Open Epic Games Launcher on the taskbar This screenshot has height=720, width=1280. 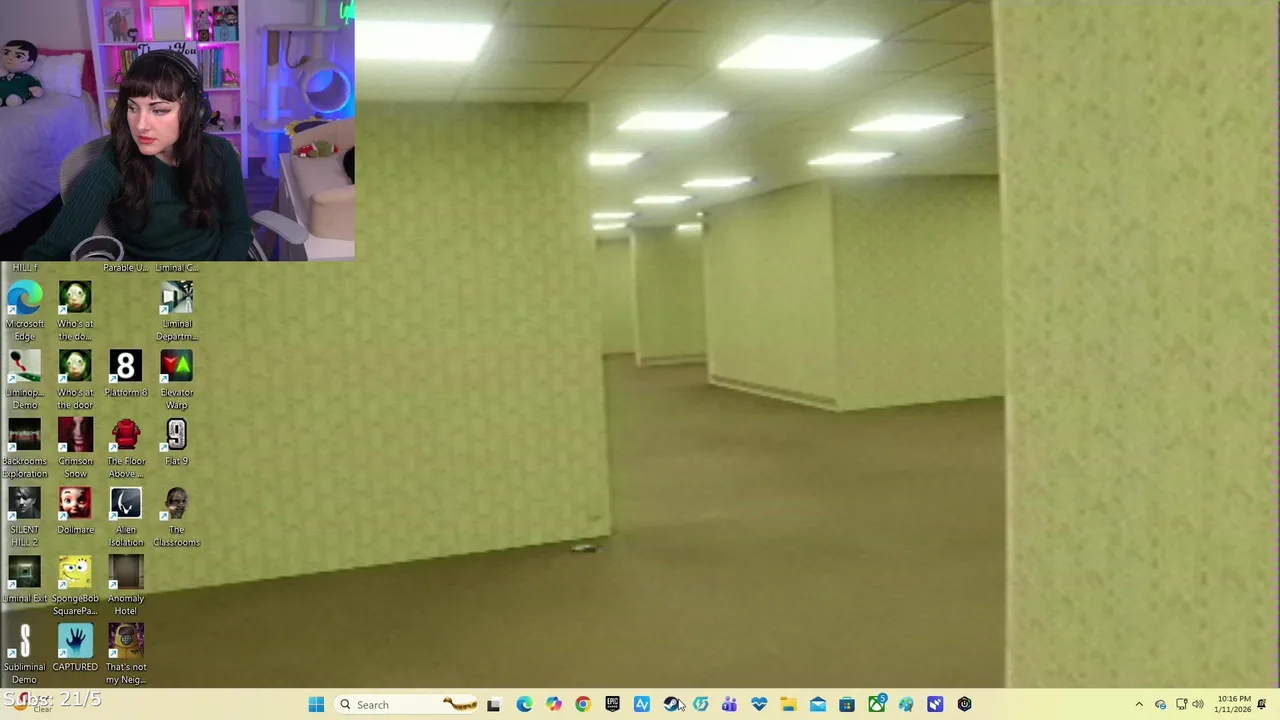pyautogui.click(x=612, y=705)
